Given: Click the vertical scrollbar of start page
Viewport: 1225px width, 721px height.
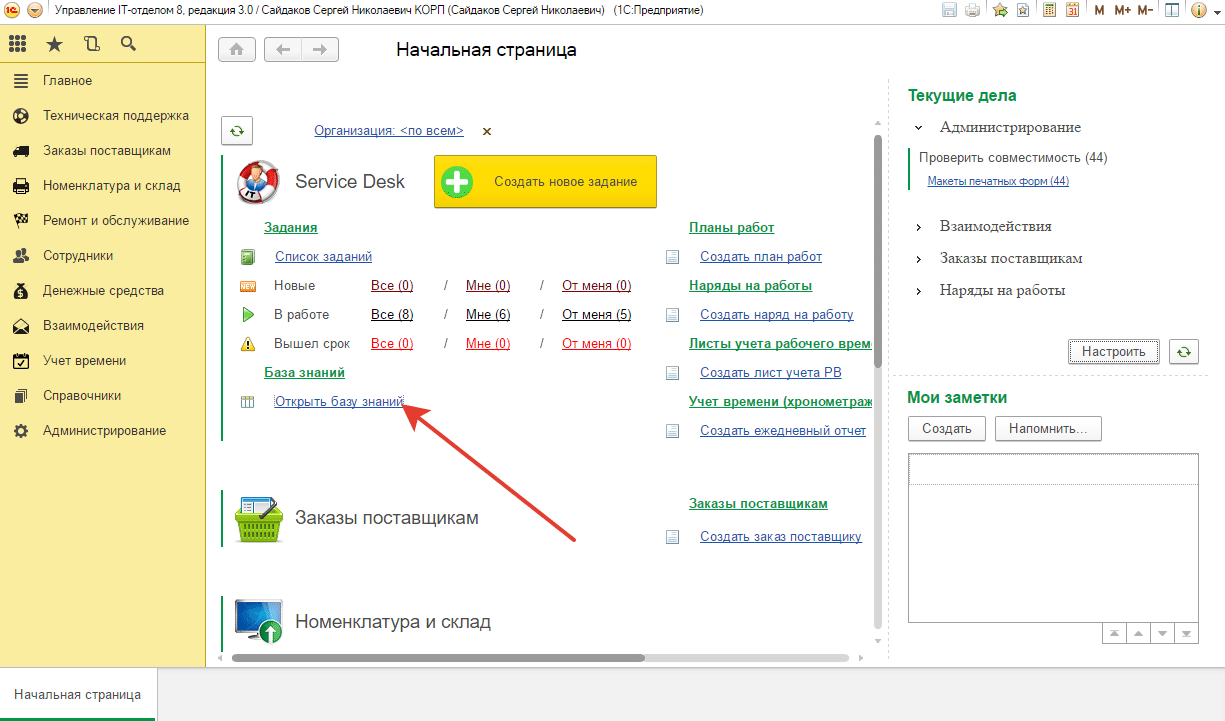Looking at the screenshot, I should click(x=878, y=250).
